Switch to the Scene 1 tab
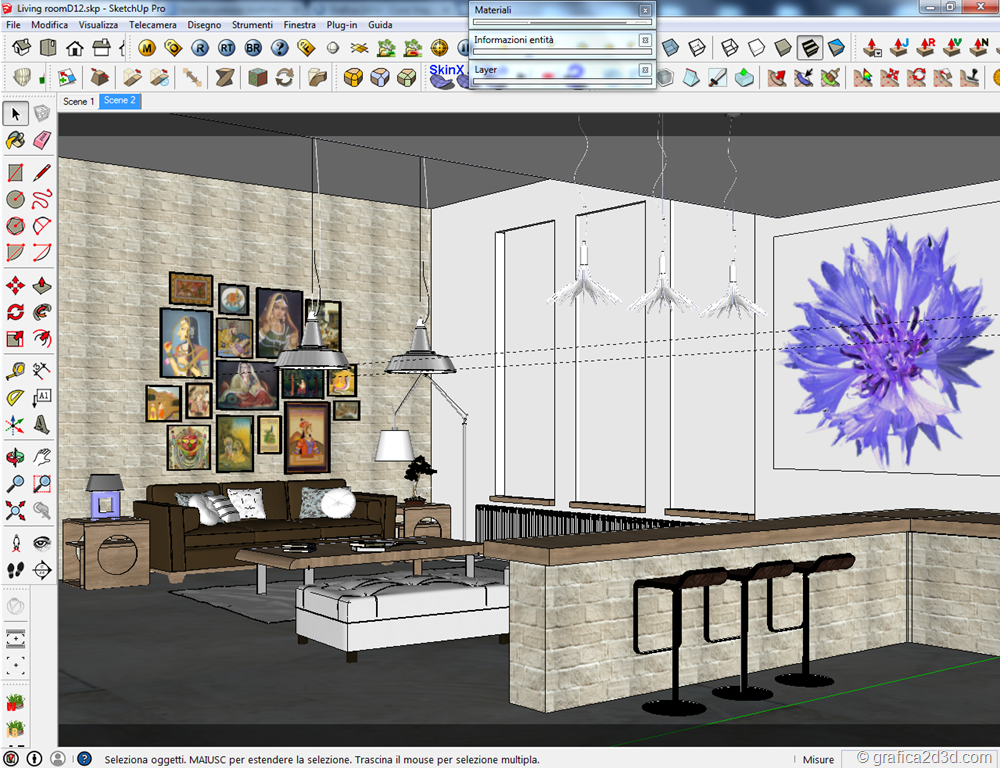1000x768 pixels. click(x=79, y=101)
